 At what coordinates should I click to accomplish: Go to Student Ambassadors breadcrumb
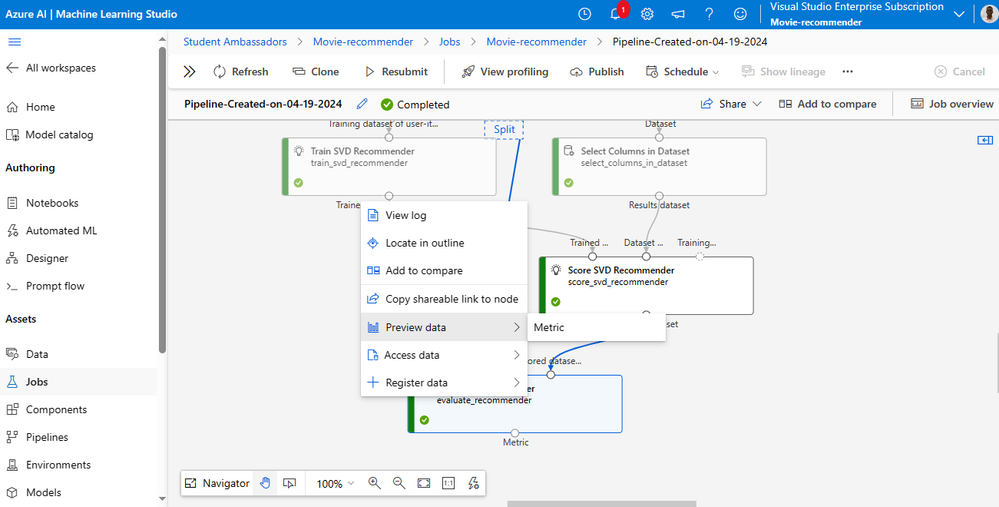point(235,41)
